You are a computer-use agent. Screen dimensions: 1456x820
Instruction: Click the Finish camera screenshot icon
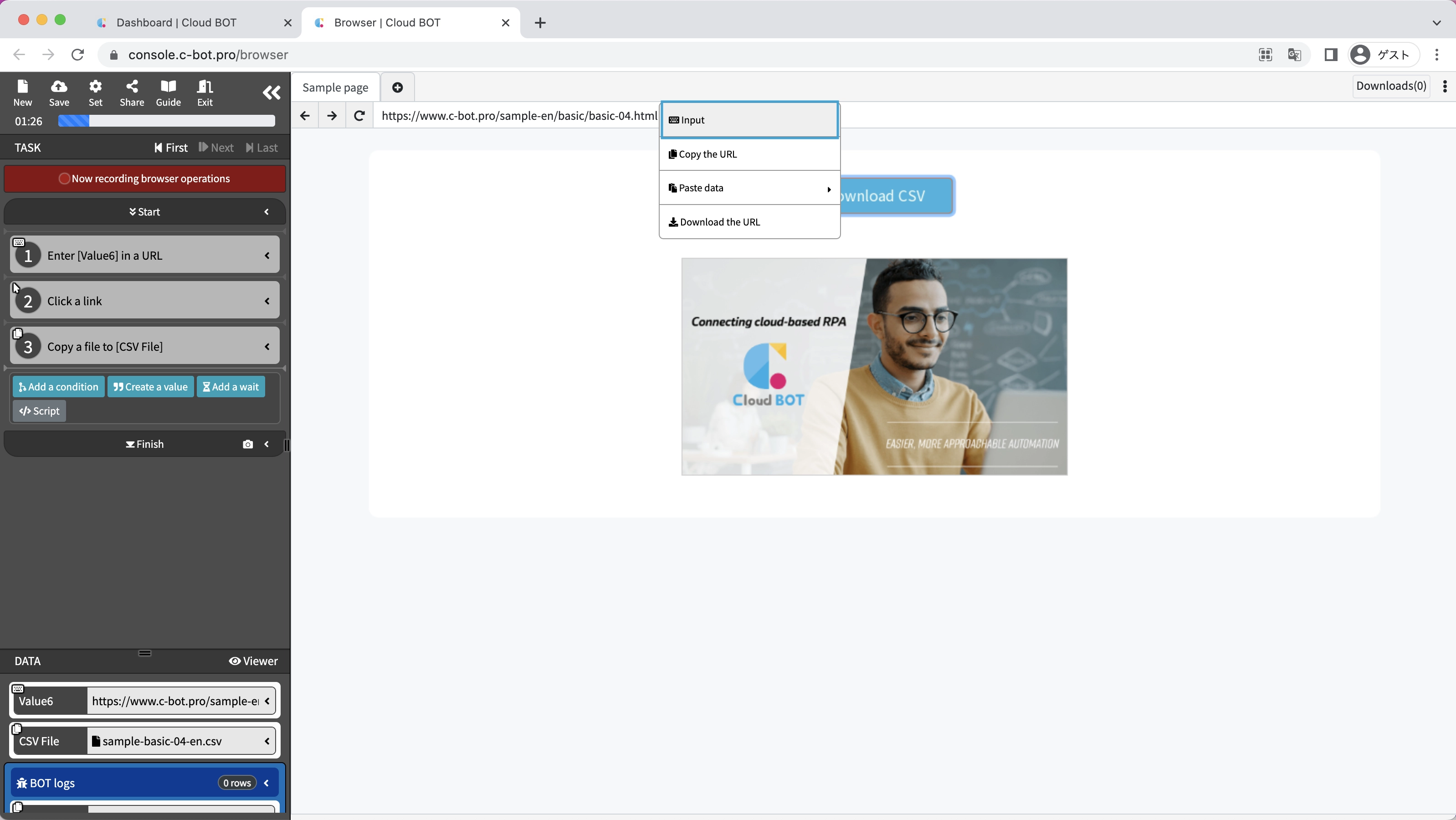(x=247, y=444)
